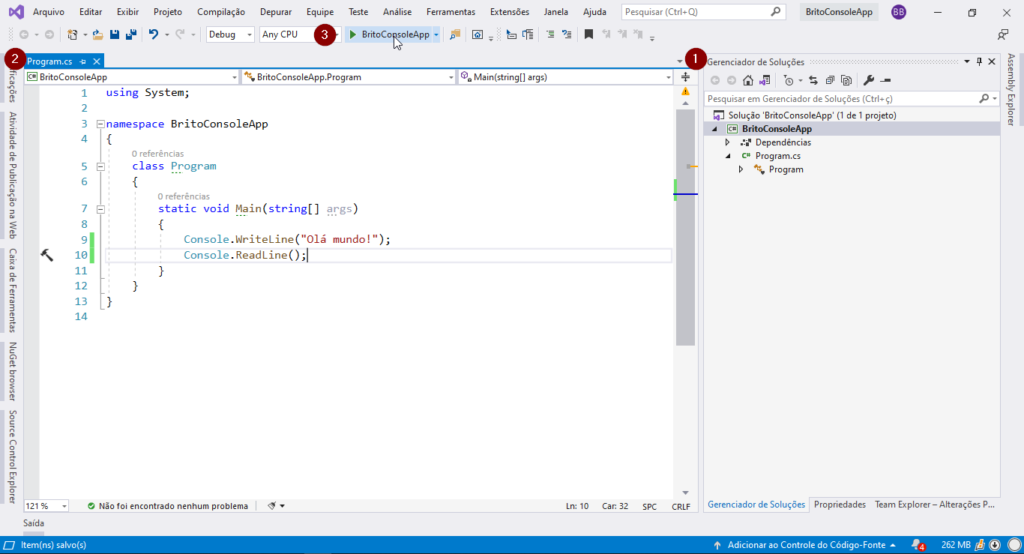This screenshot has height=554, width=1024.
Task: Click the comment selected lines icon
Action: coord(550,35)
